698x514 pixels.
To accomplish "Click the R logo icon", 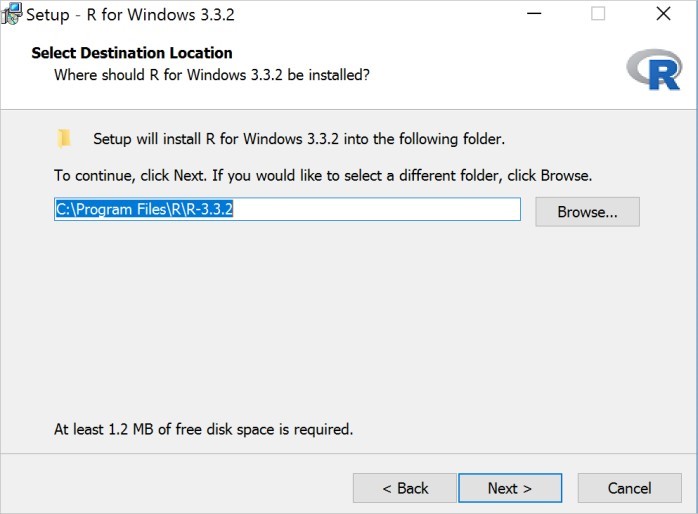I will pyautogui.click(x=654, y=69).
